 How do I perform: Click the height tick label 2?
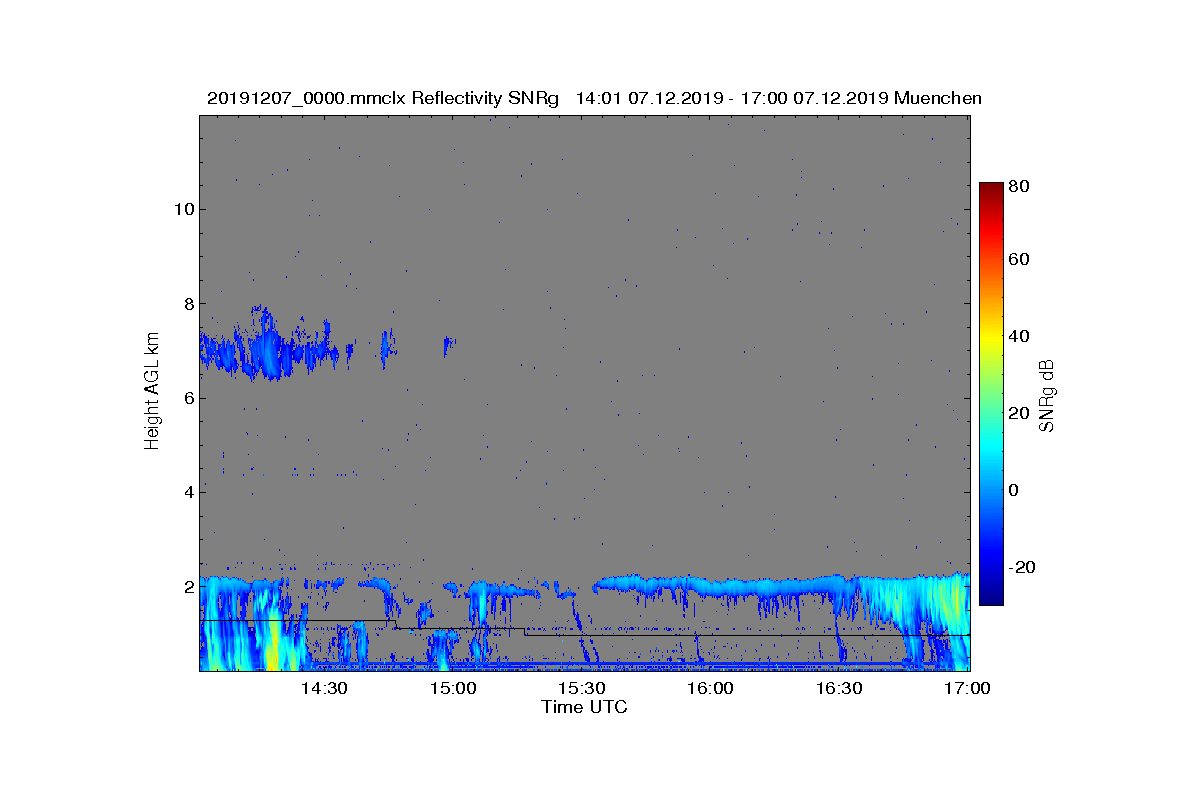[x=187, y=586]
